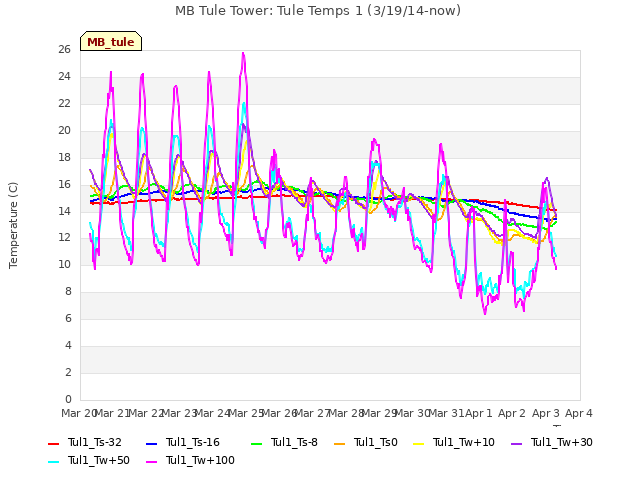The image size is (640, 480).
Task: Click the Tul1_Tw+50 legend label
Action: (x=99, y=460)
